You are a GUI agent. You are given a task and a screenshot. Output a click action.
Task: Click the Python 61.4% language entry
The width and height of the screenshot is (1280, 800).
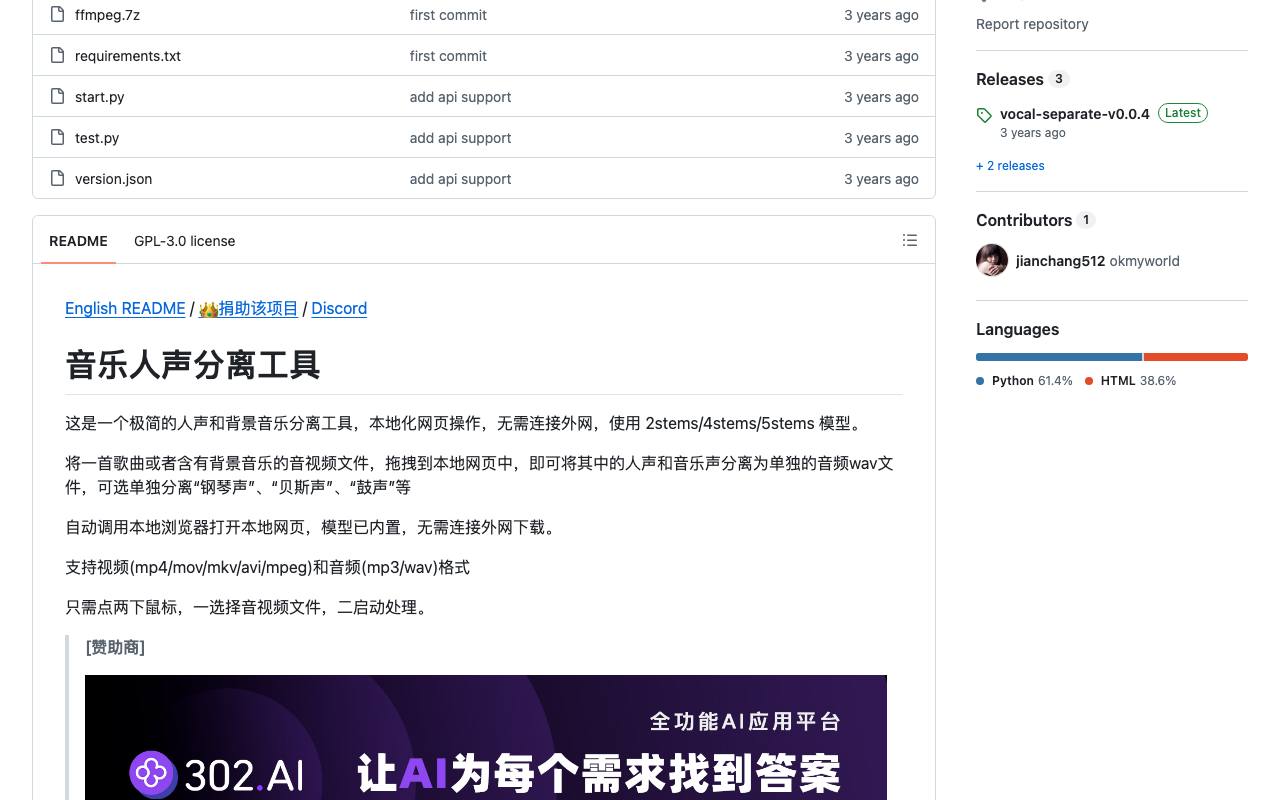[1024, 381]
